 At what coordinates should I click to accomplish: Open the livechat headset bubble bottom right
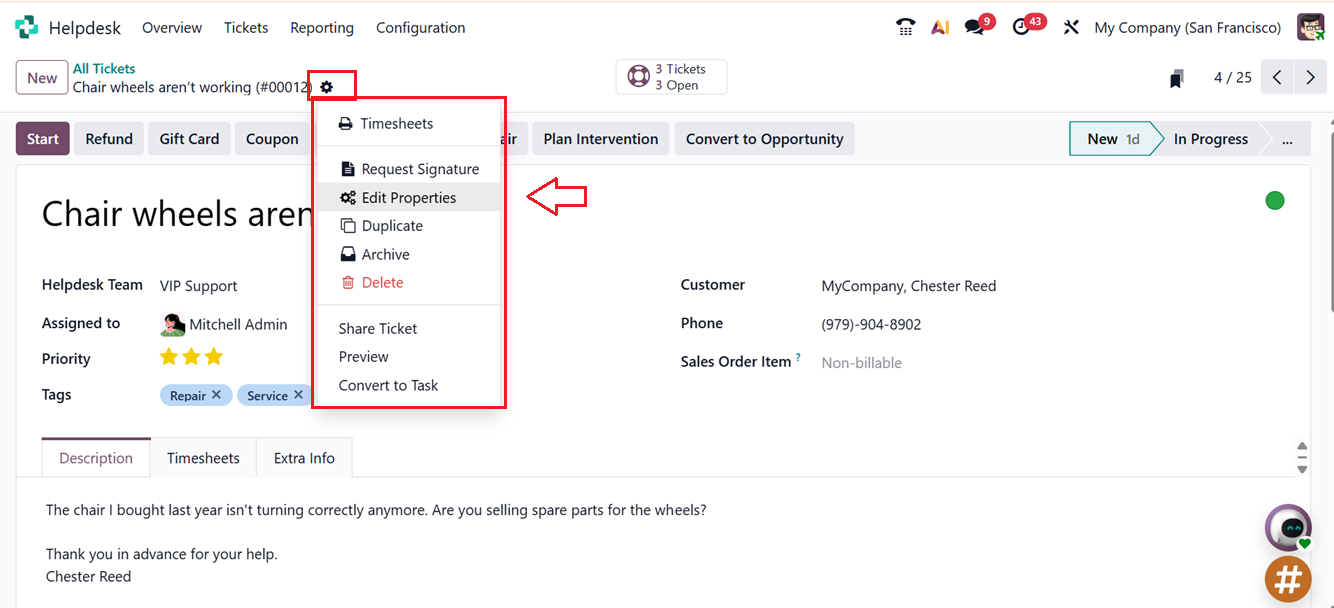click(x=1288, y=527)
